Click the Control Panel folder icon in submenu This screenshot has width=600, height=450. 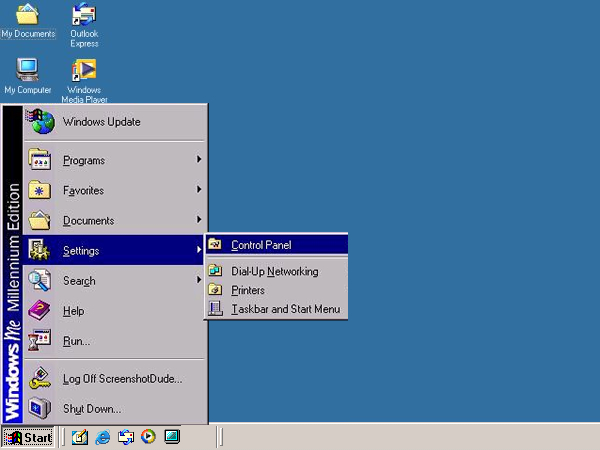coord(215,244)
